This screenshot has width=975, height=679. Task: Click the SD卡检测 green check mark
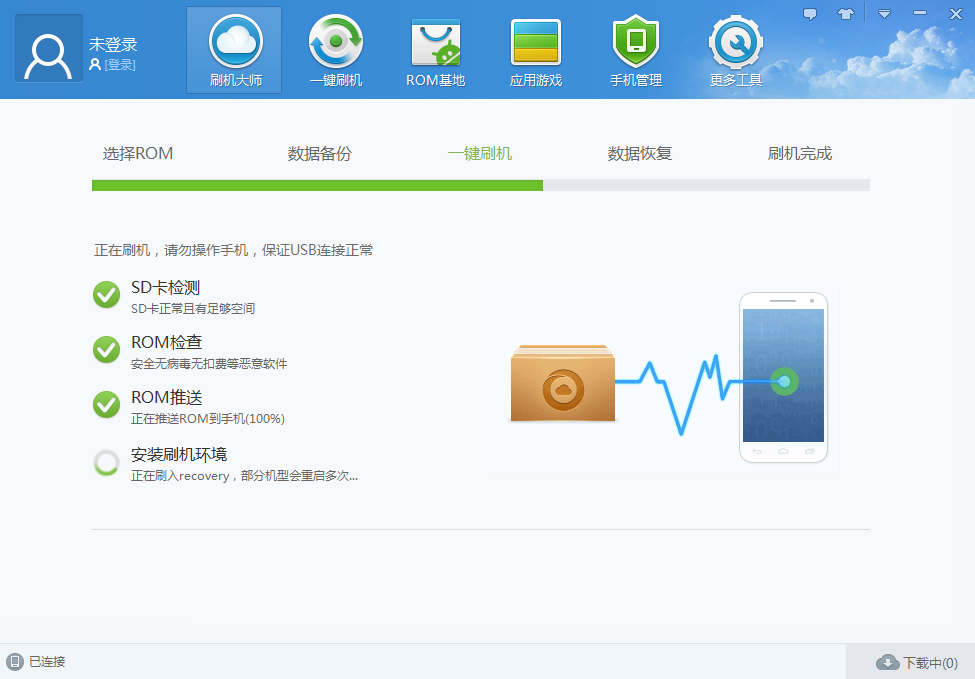point(106,295)
